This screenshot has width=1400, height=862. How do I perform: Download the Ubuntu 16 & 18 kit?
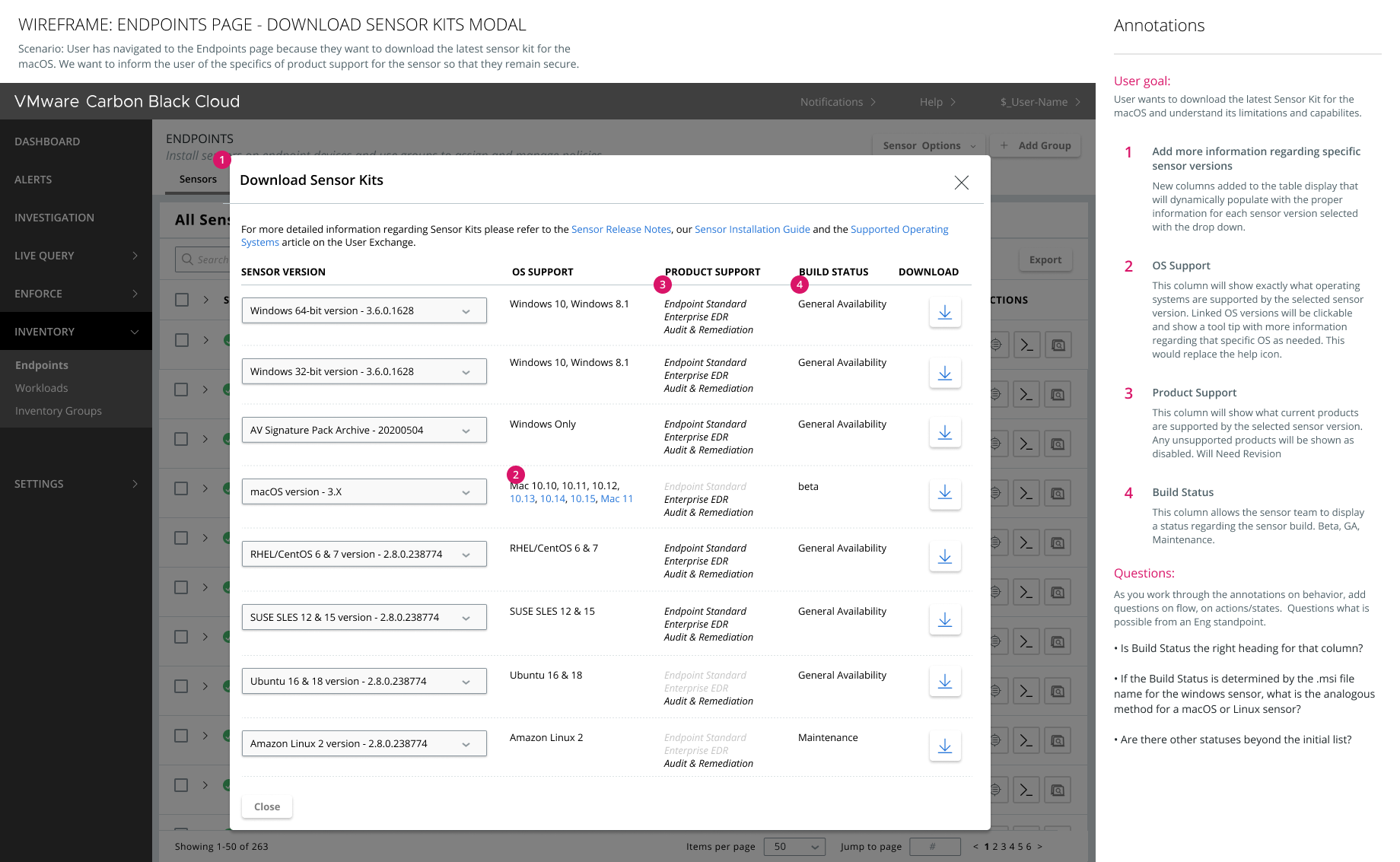tap(945, 682)
